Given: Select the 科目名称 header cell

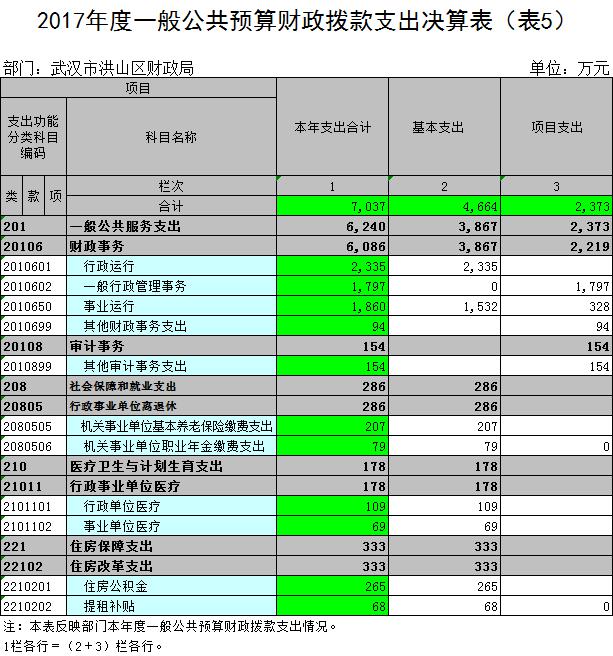Looking at the screenshot, I should pos(171,136).
